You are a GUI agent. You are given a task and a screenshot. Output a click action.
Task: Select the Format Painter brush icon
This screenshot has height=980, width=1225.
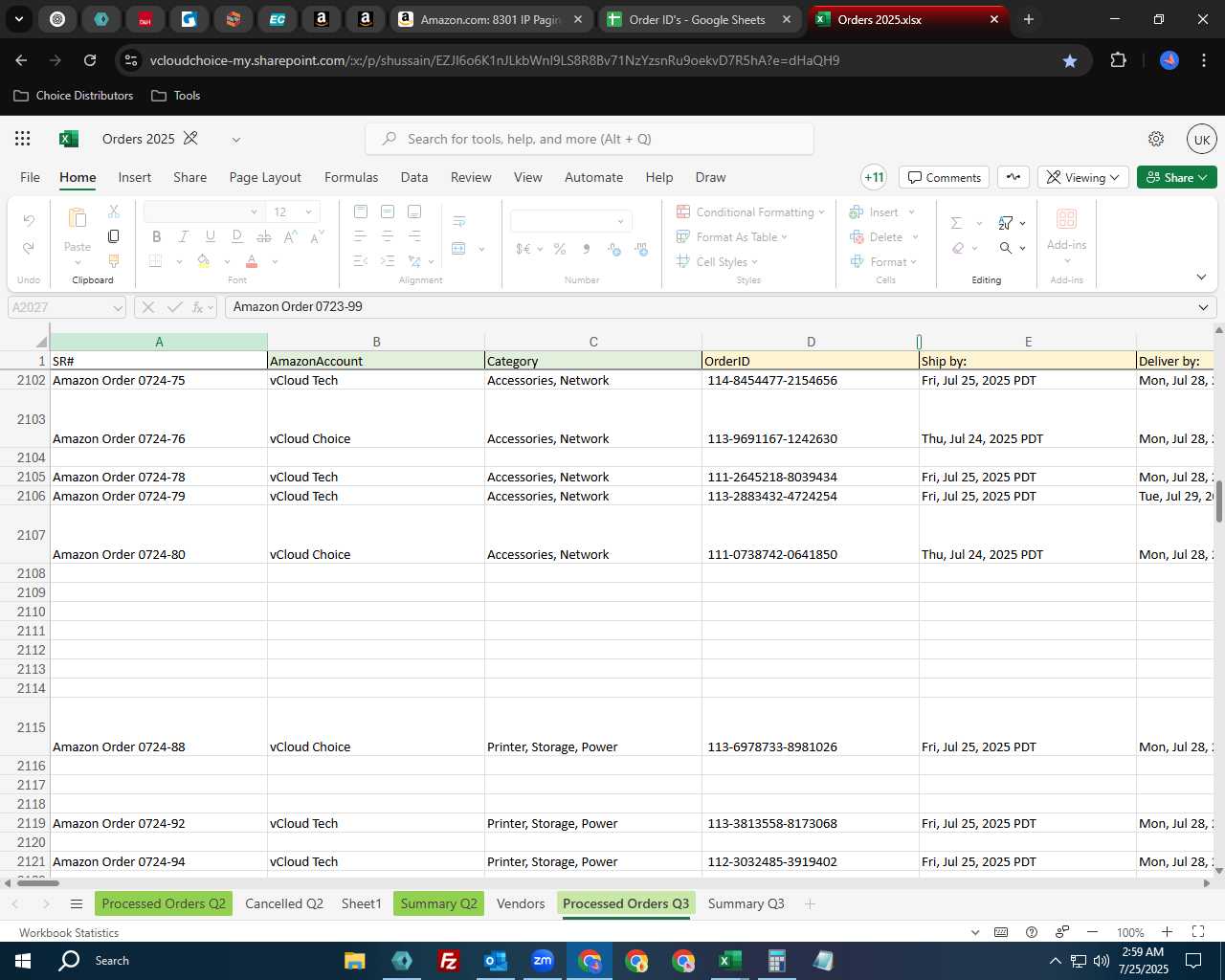click(x=114, y=261)
